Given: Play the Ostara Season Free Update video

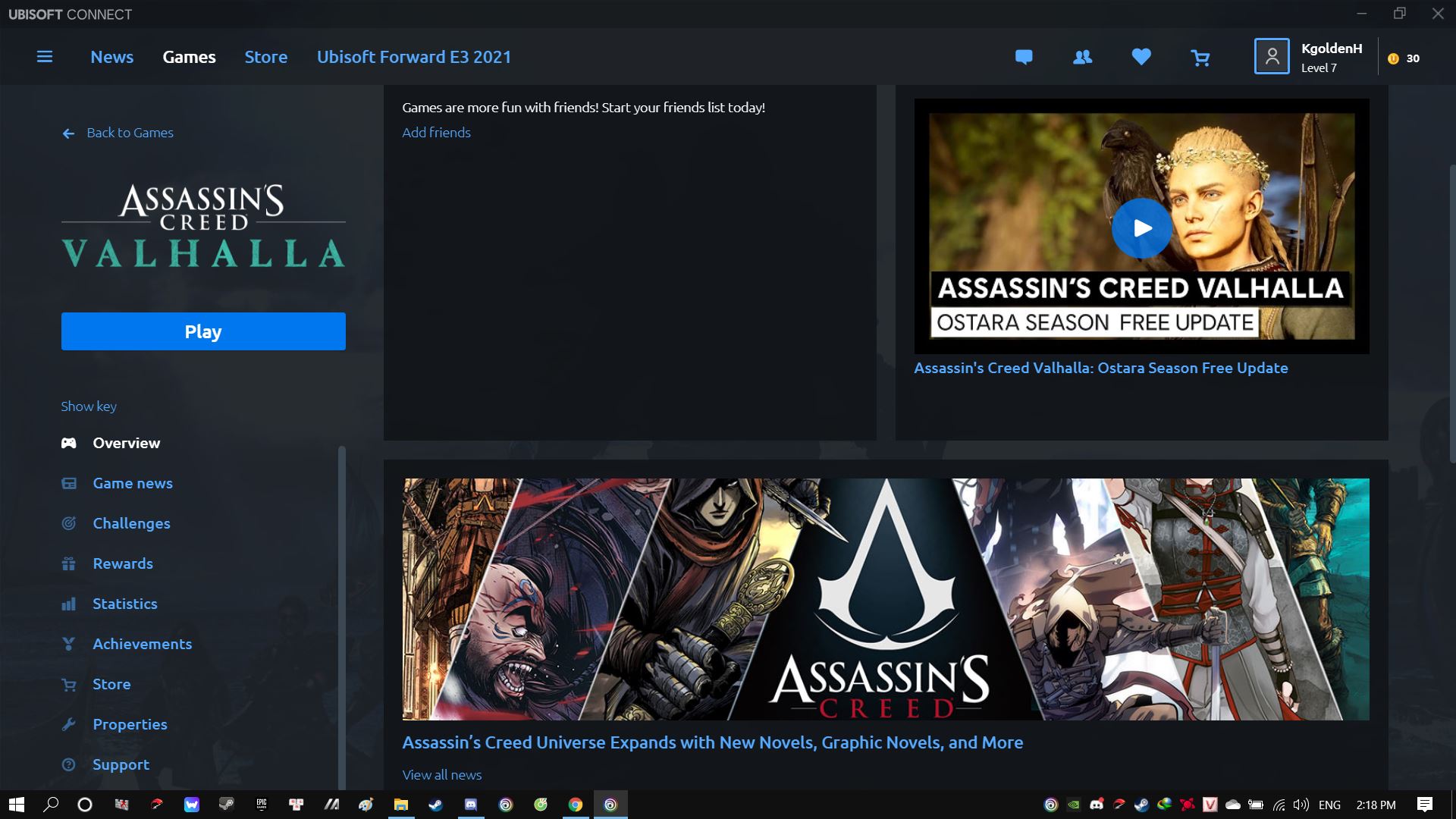Looking at the screenshot, I should click(1141, 228).
